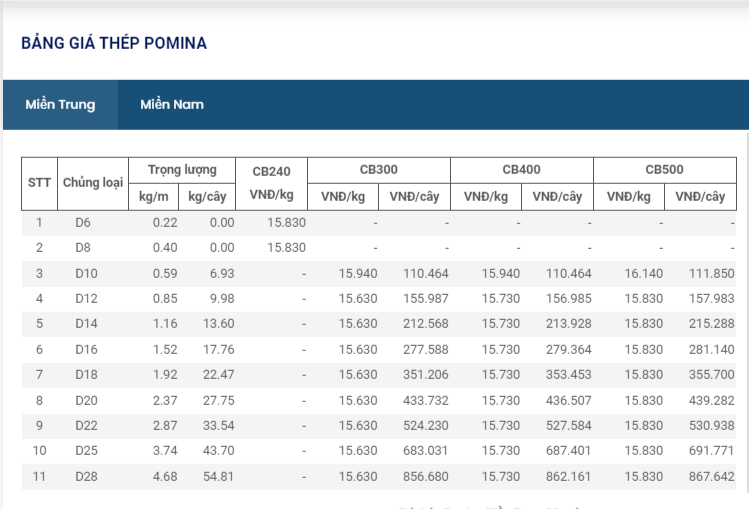
Task: Click the Trọng lượng column header
Action: [x=188, y=170]
